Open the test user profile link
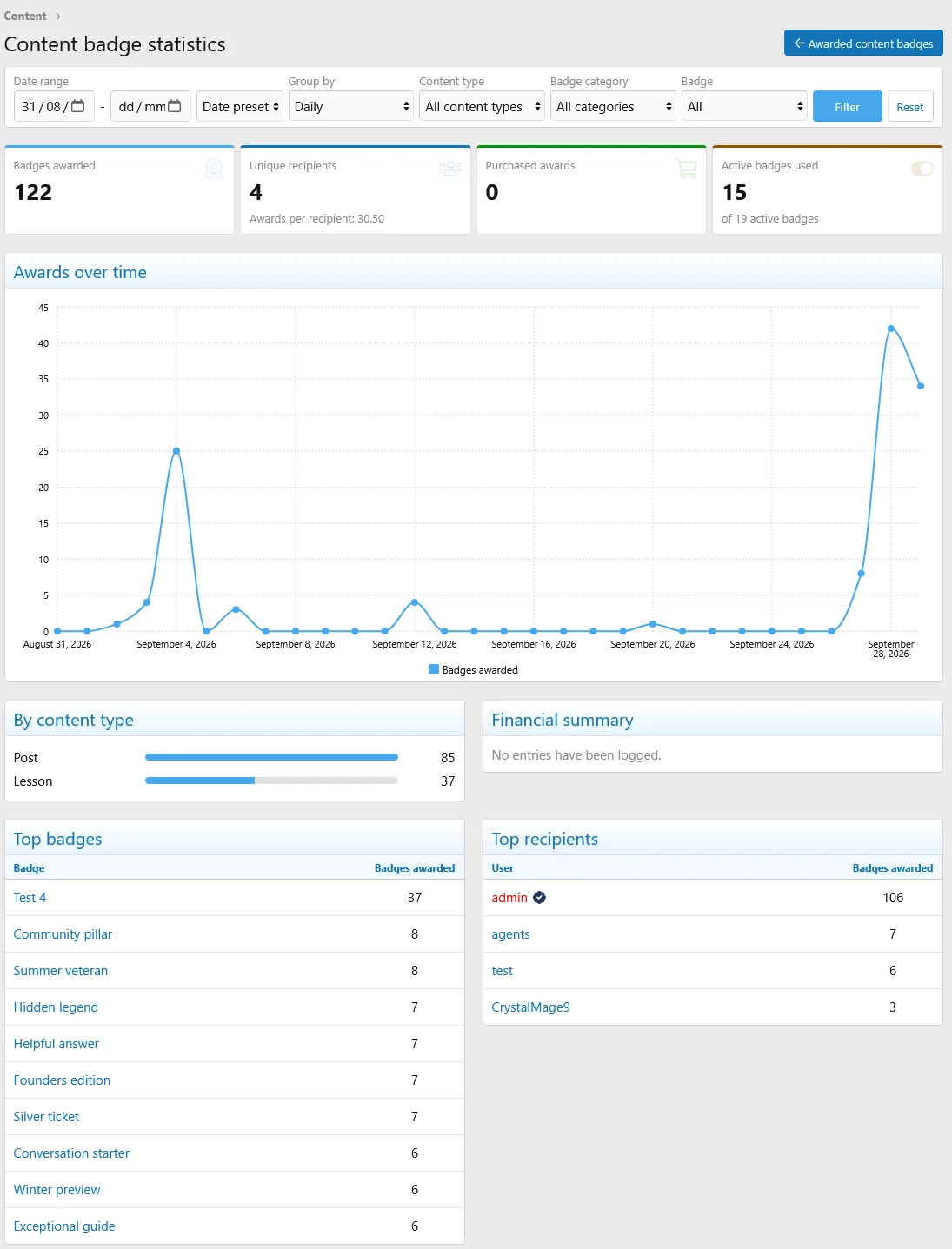Image resolution: width=952 pixels, height=1249 pixels. pyautogui.click(x=502, y=971)
